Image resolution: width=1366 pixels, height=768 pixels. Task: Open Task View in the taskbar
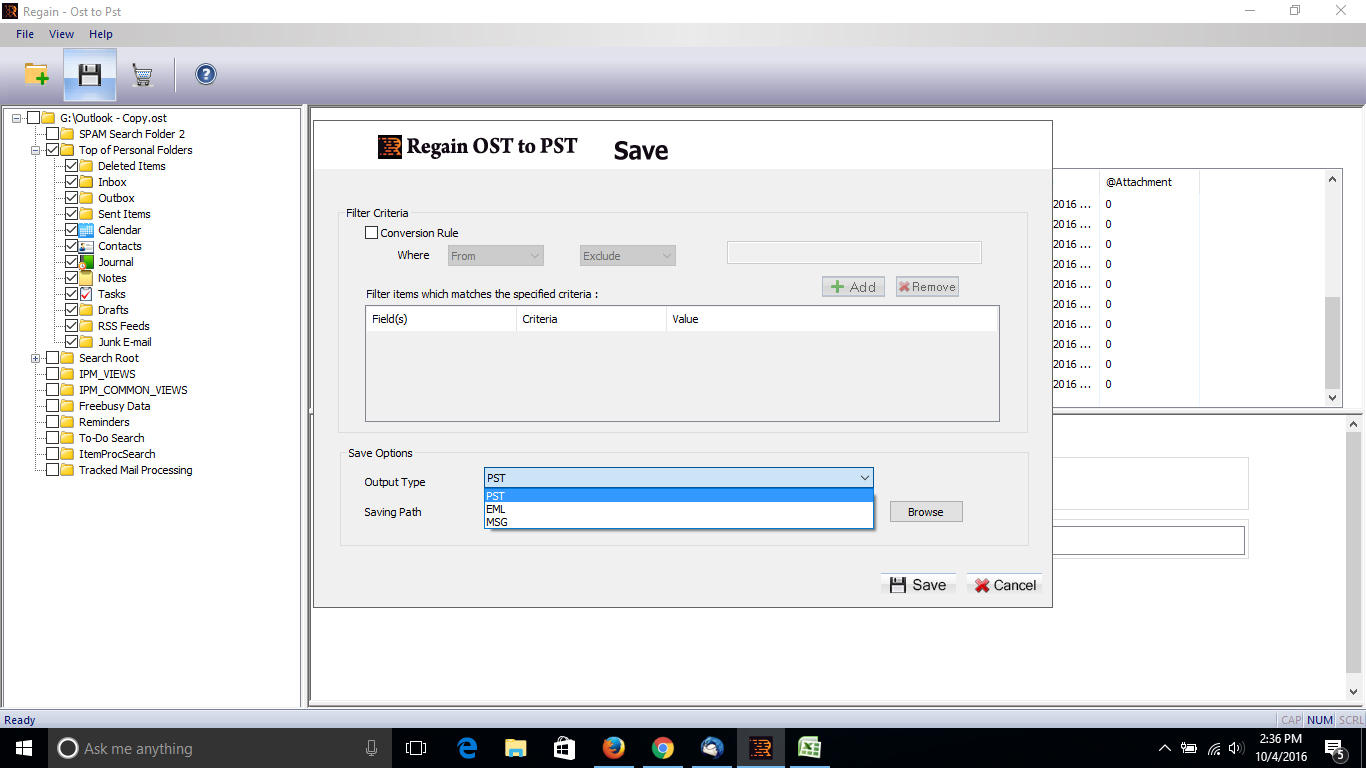pyautogui.click(x=416, y=748)
